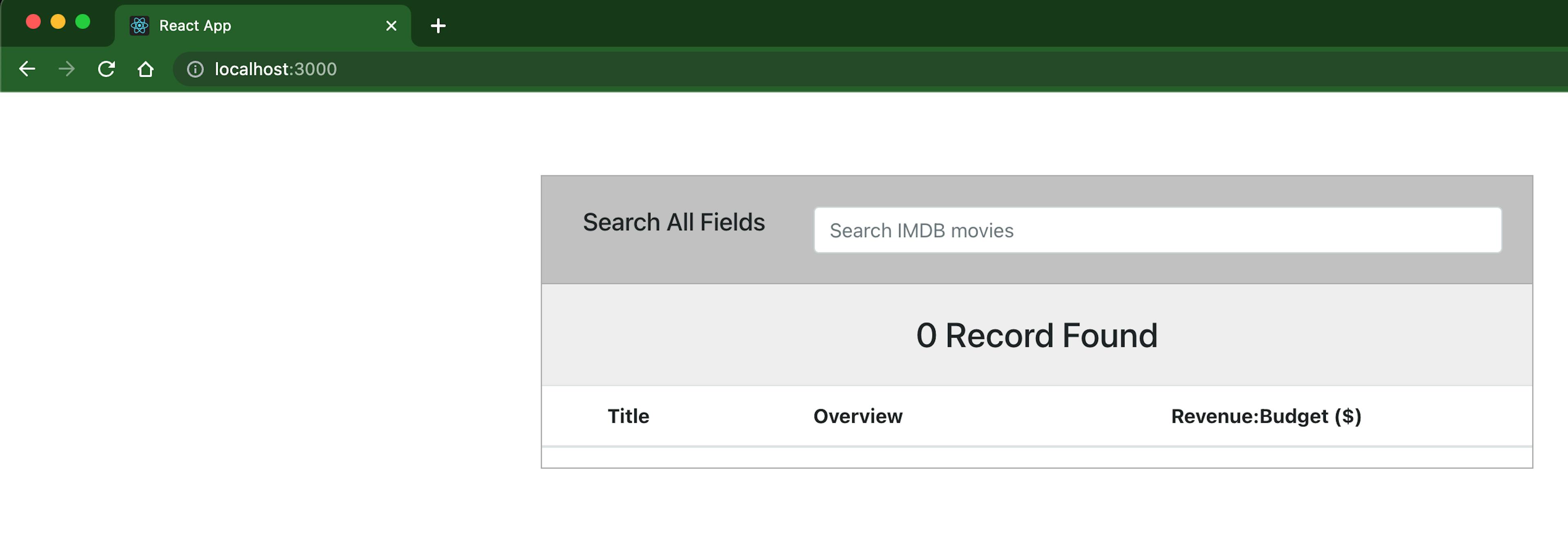The height and width of the screenshot is (544, 1568).
Task: Close the React App tab
Action: click(391, 26)
